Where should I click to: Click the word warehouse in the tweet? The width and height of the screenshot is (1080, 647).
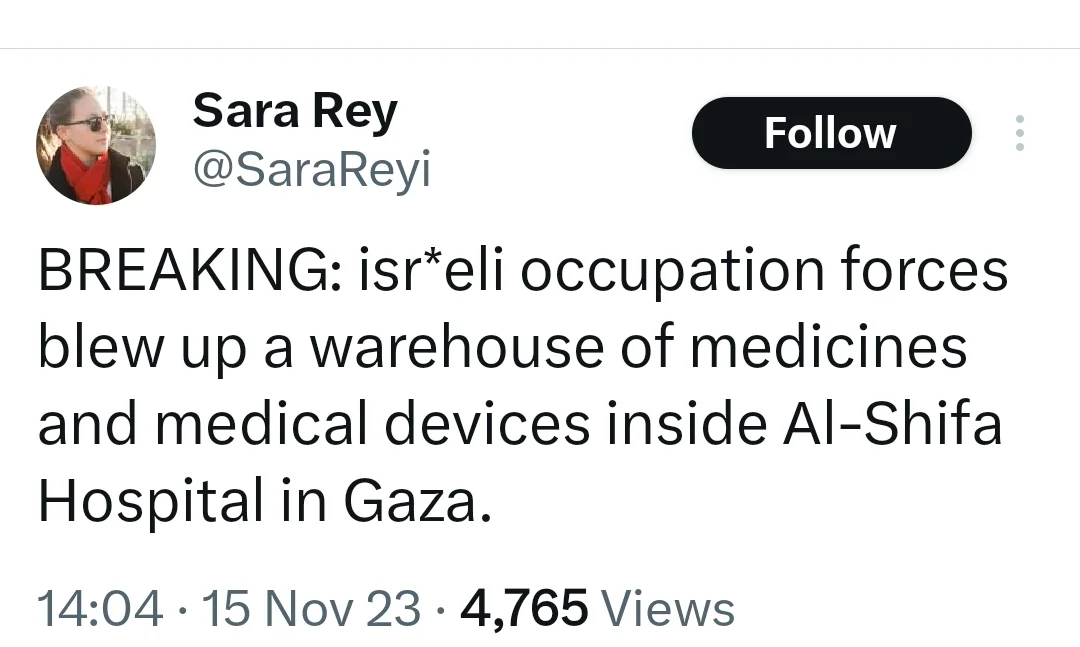pyautogui.click(x=457, y=347)
